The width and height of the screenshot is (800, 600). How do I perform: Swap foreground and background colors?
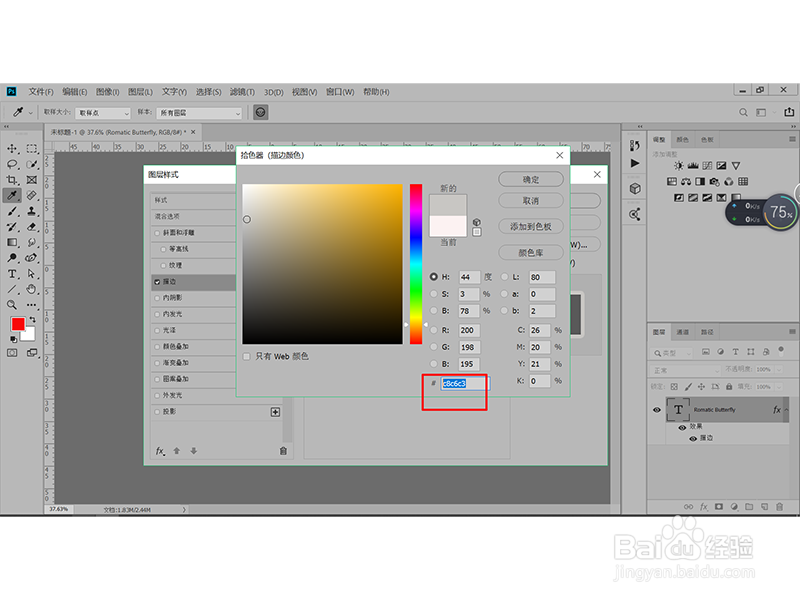(x=32, y=319)
